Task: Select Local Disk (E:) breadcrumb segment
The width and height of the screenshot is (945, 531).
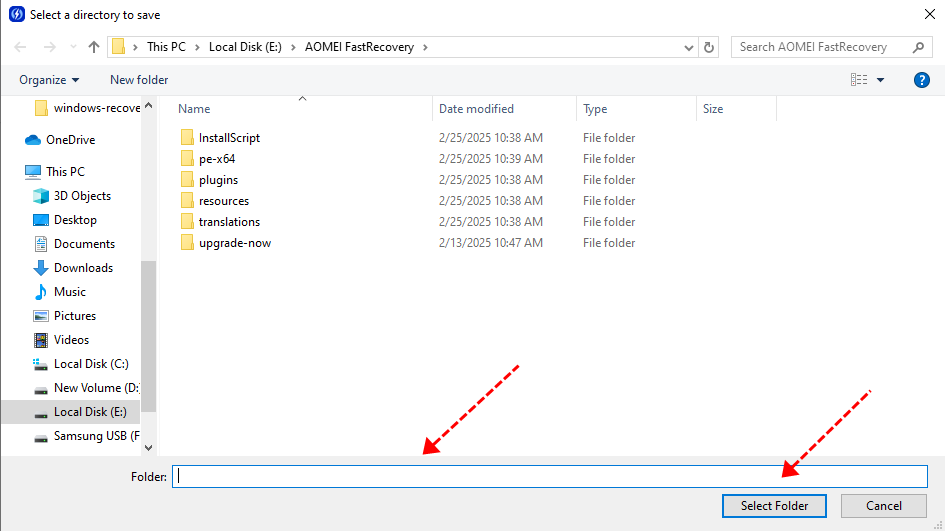Action: tap(245, 47)
